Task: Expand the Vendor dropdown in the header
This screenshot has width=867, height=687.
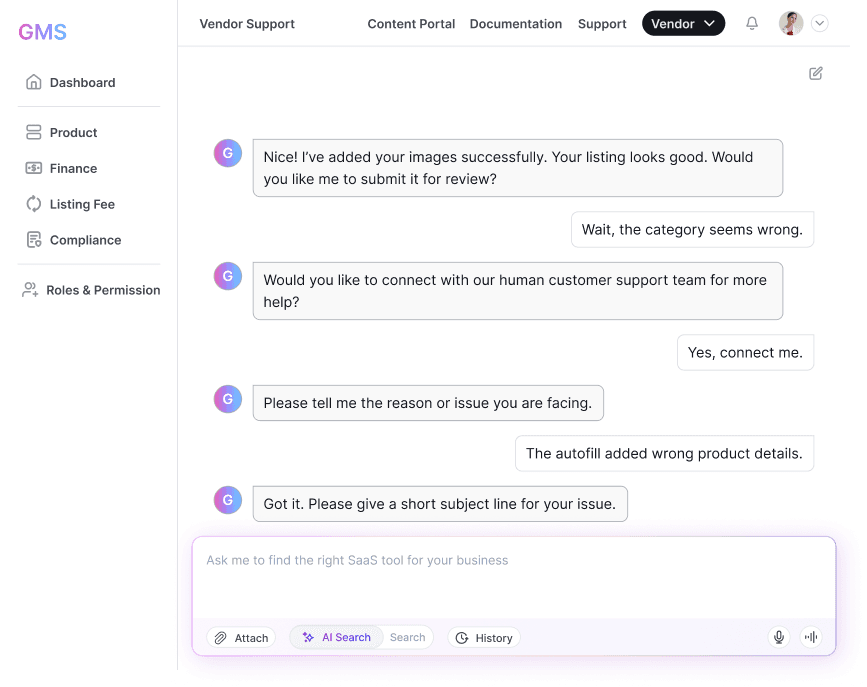Action: 683,22
